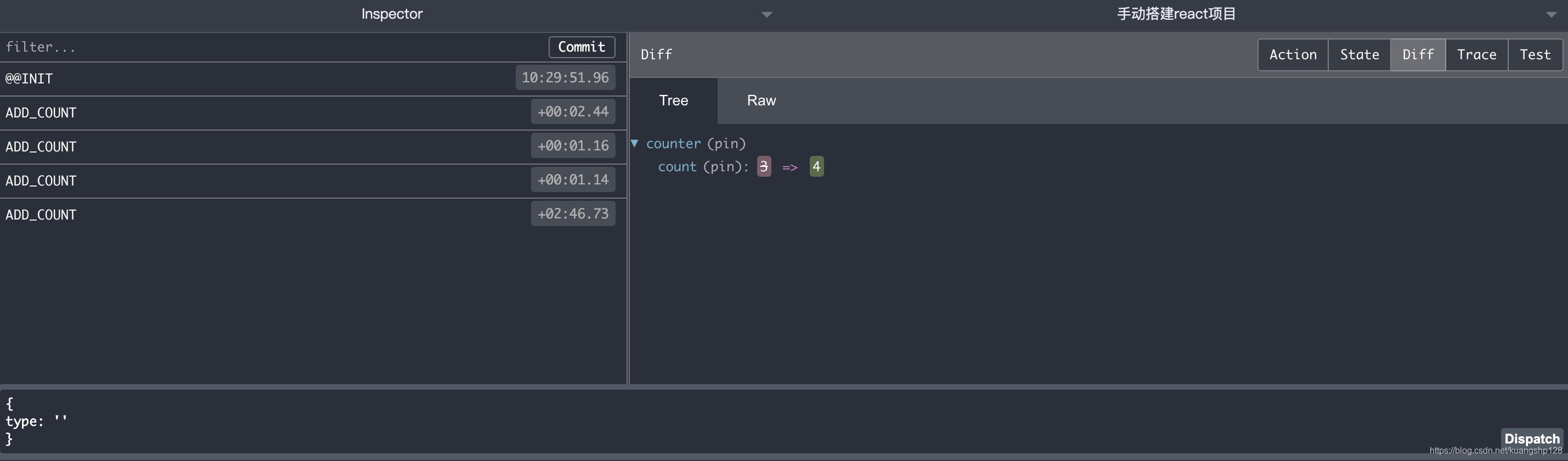Viewport: 1568px width, 461px height.
Task: Select ADD_COUNT action at +02:46.73
Action: [x=313, y=215]
